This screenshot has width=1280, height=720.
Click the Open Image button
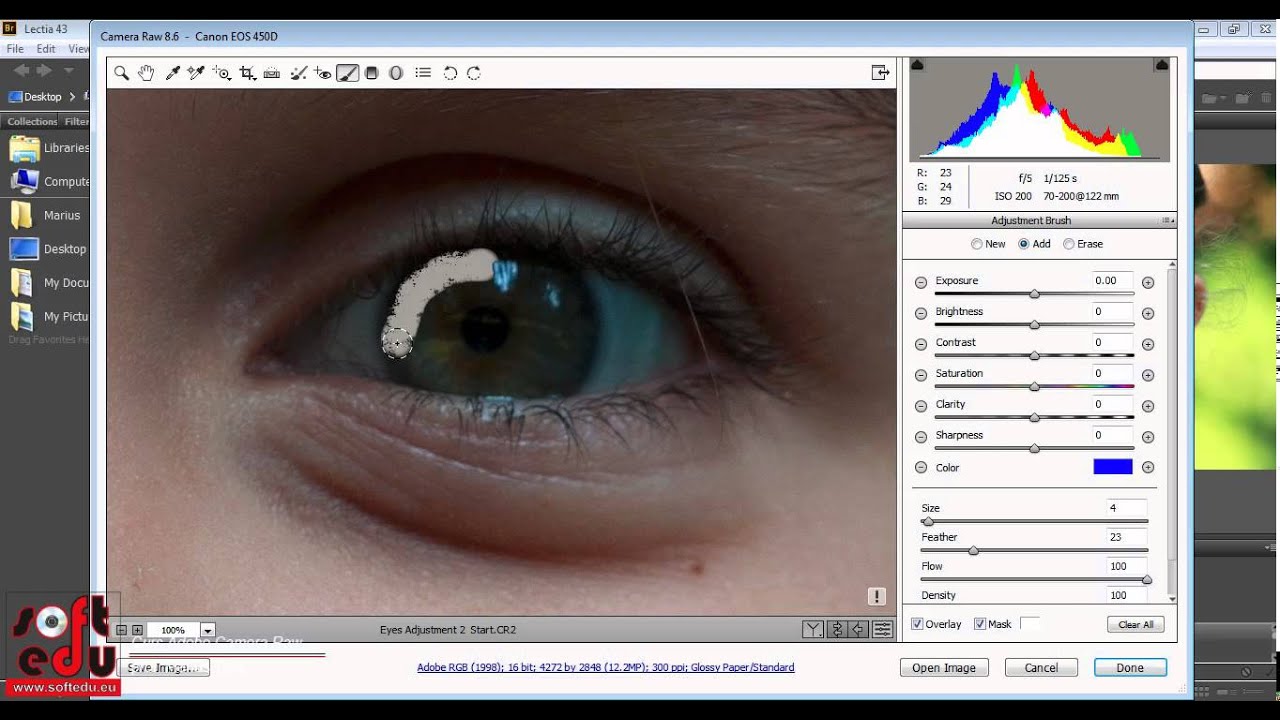pos(944,668)
